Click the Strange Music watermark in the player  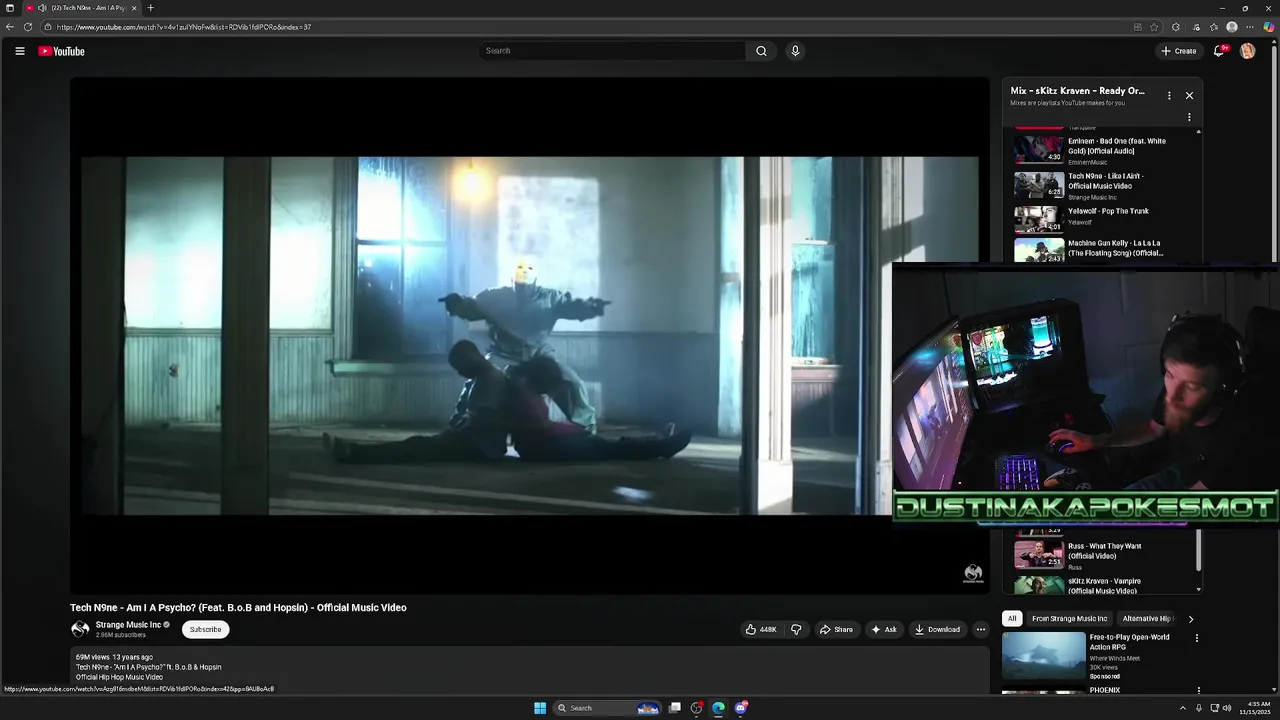click(x=972, y=573)
